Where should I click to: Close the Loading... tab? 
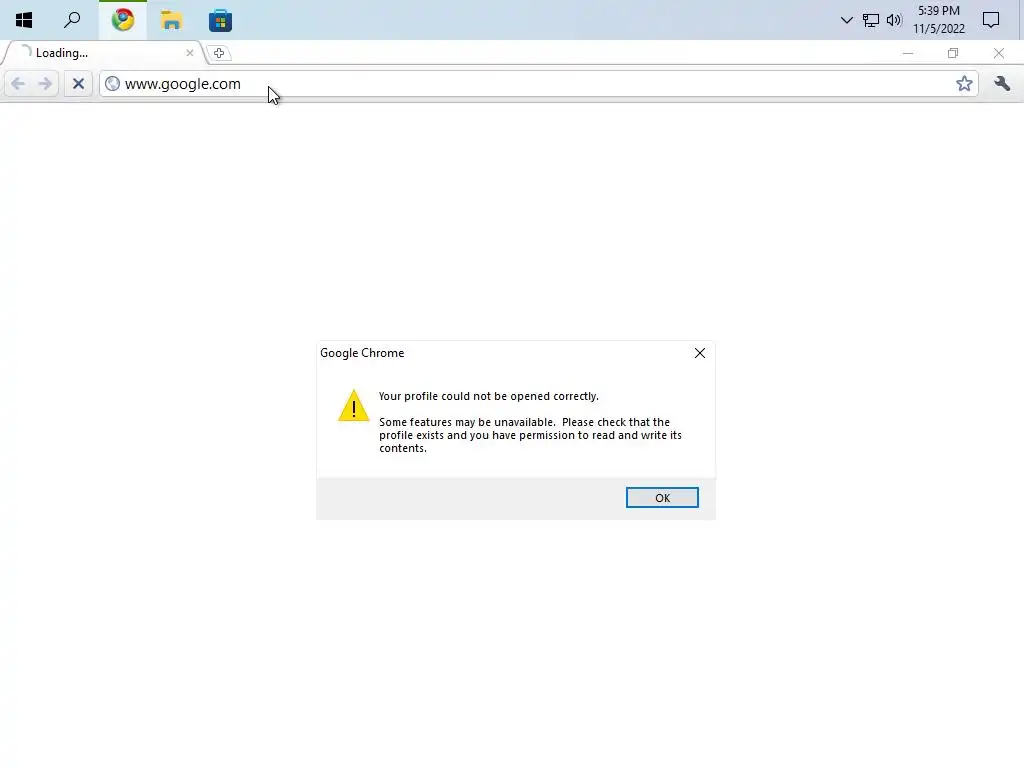tap(189, 53)
